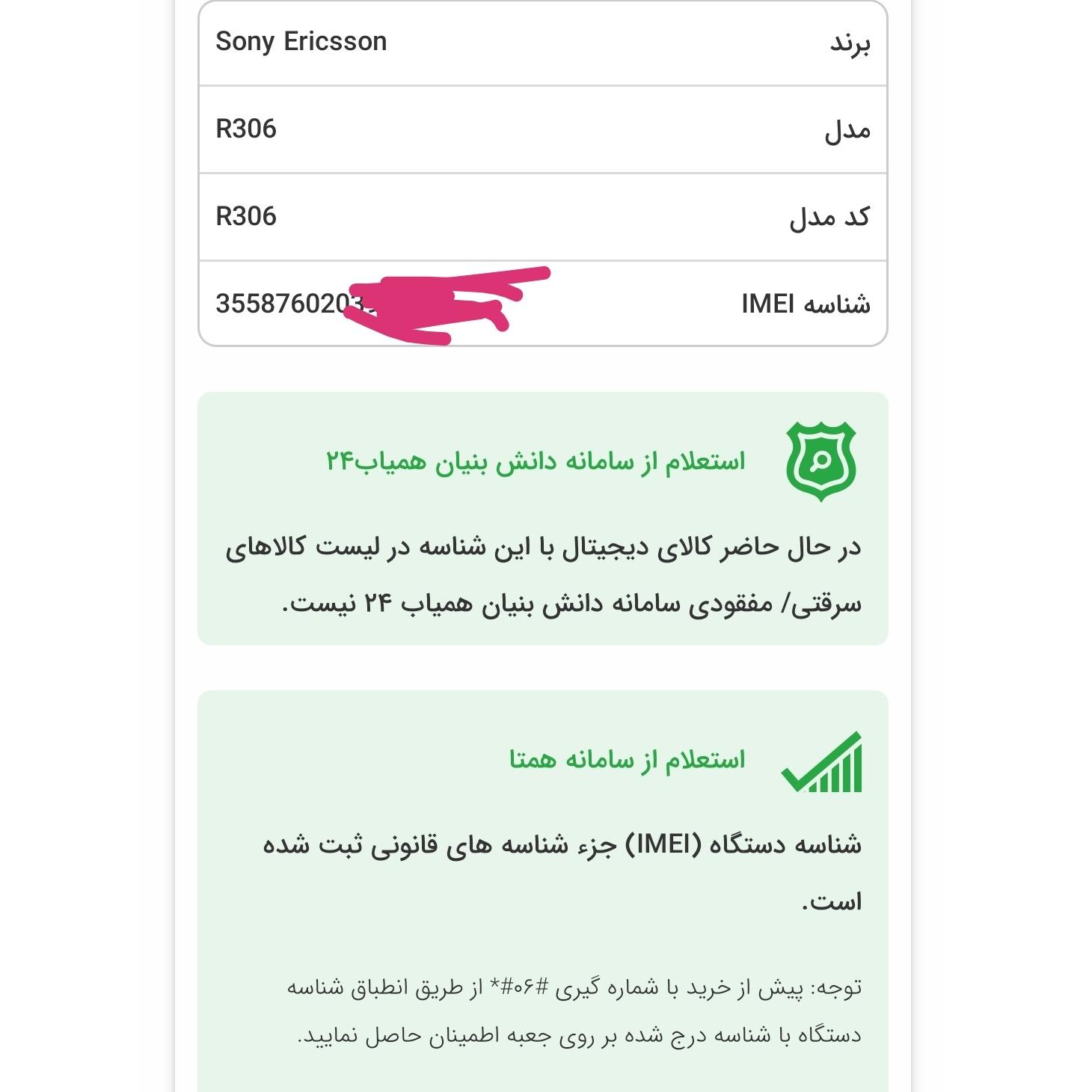Click the word است ending the status
The width and height of the screenshot is (1092, 1092).
coord(832,902)
